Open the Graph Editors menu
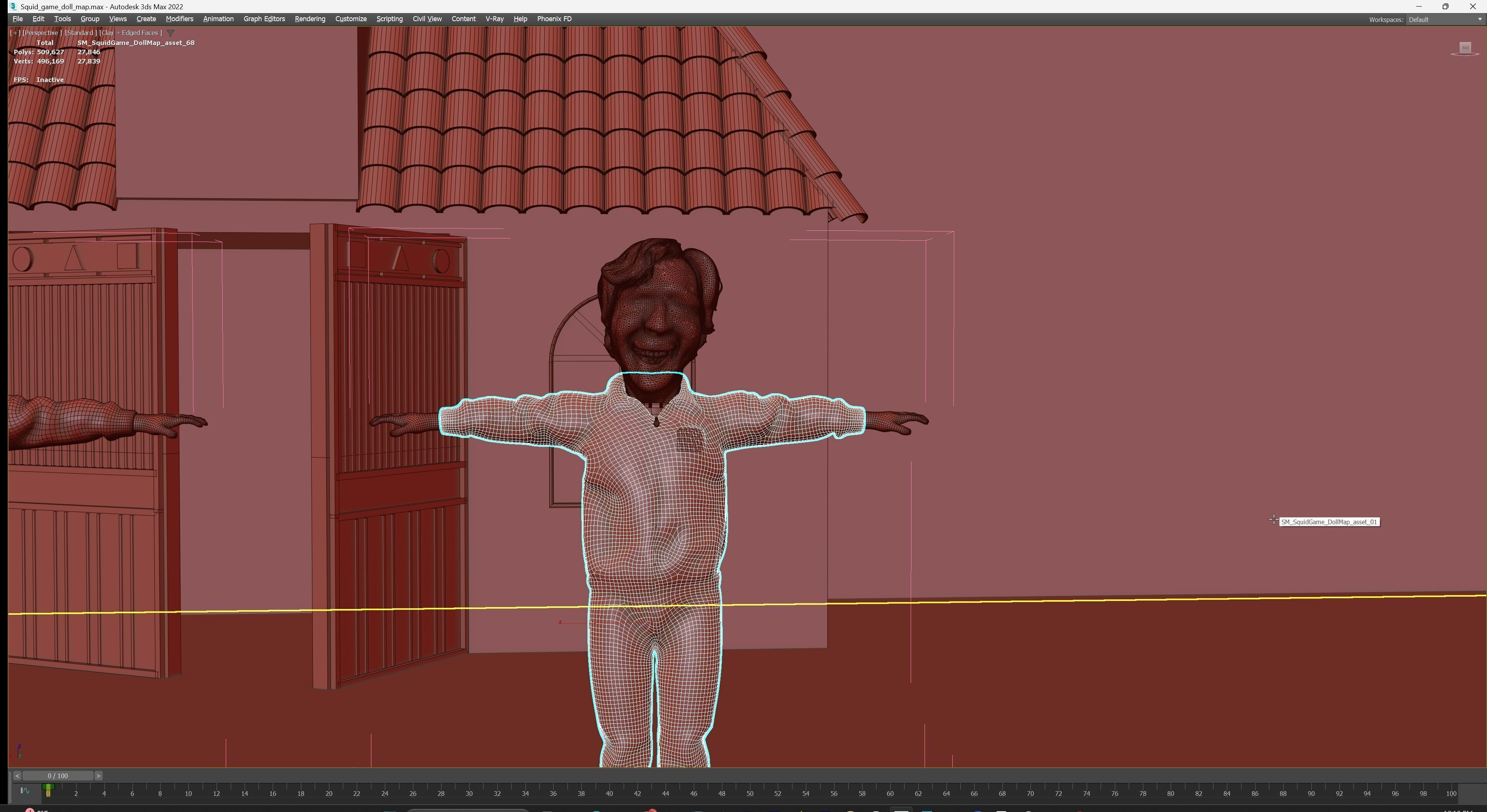This screenshot has width=1487, height=812. coord(264,19)
